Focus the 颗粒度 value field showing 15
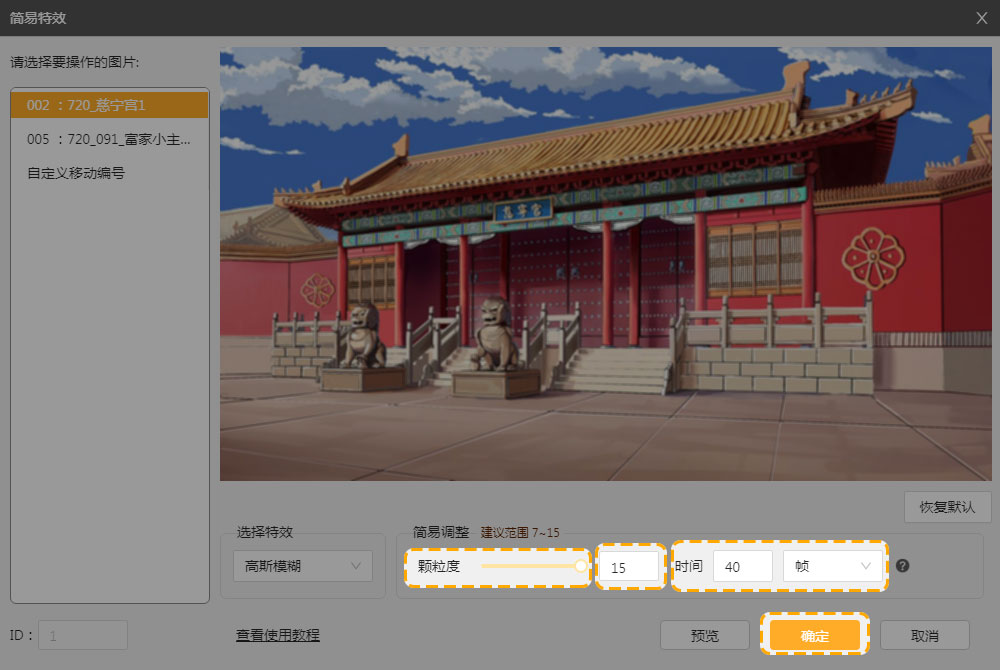 (629, 567)
